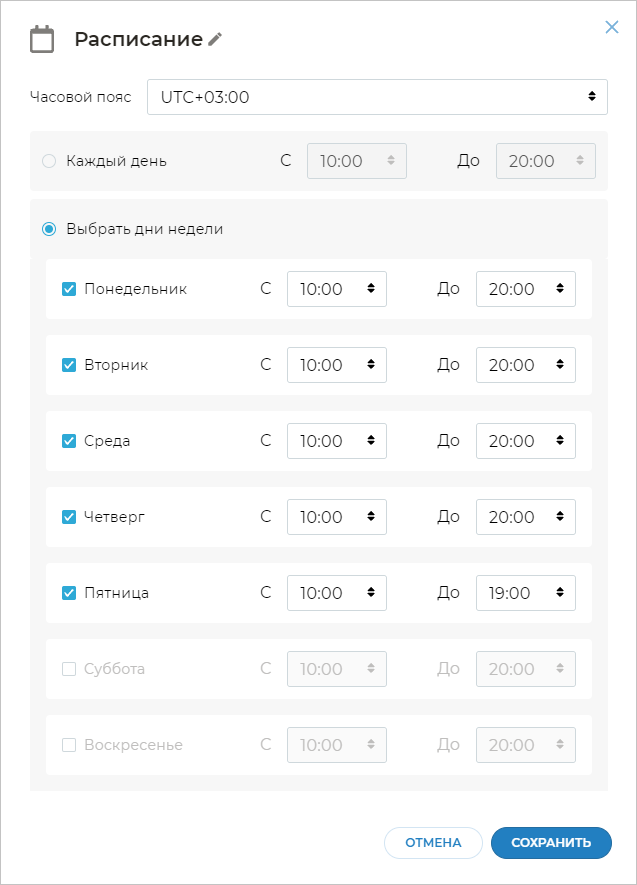Open the Часовой пояс UTC+03:00 dropdown
637x885 pixels.
pos(377,97)
